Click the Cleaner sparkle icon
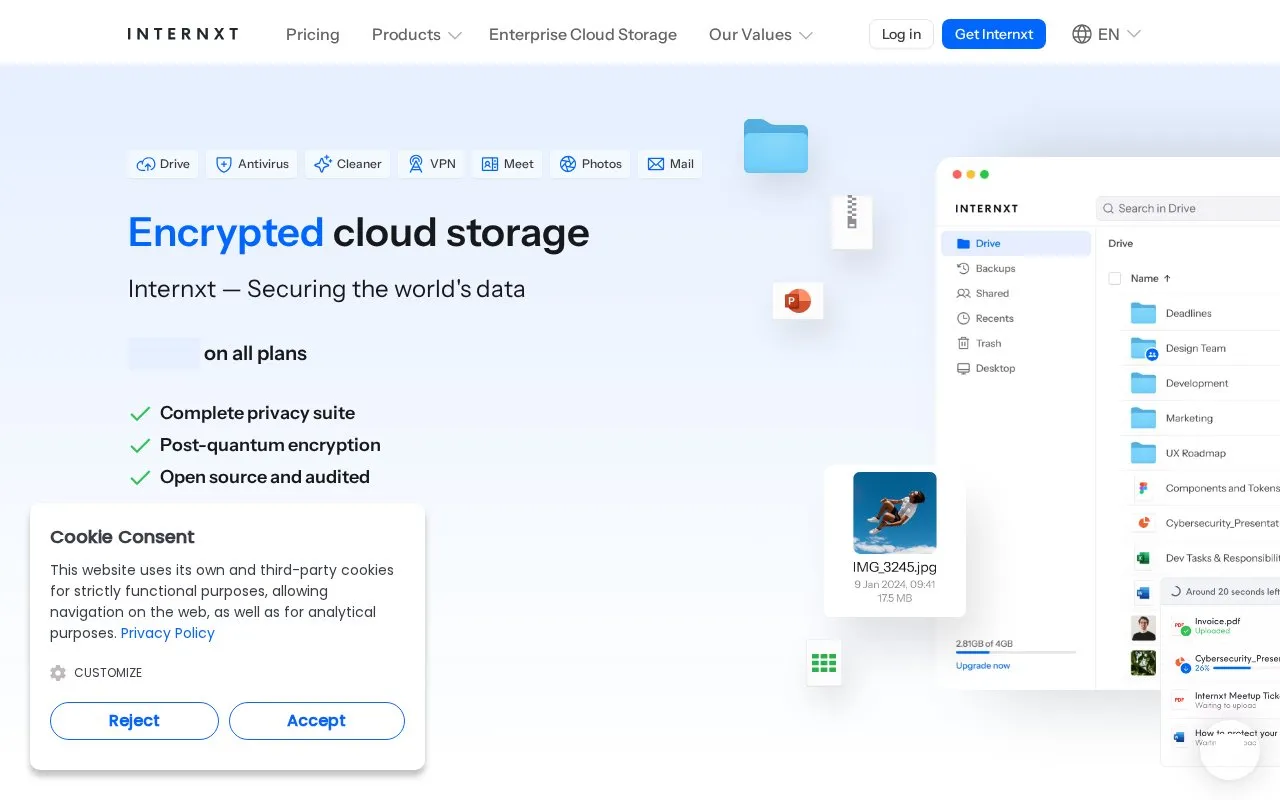Viewport: 1280px width, 800px height. [x=322, y=164]
